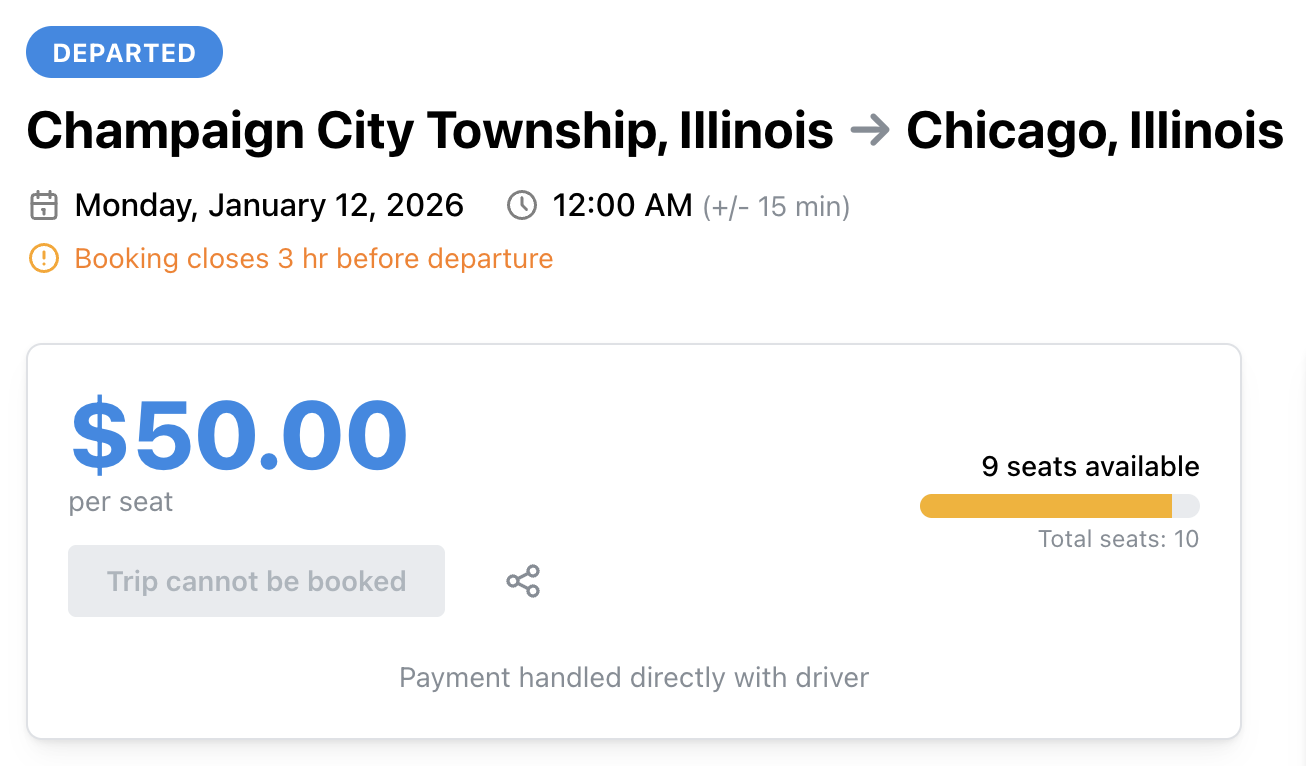
Task: Click the Booking closes 3 hr notice
Action: coord(313,259)
